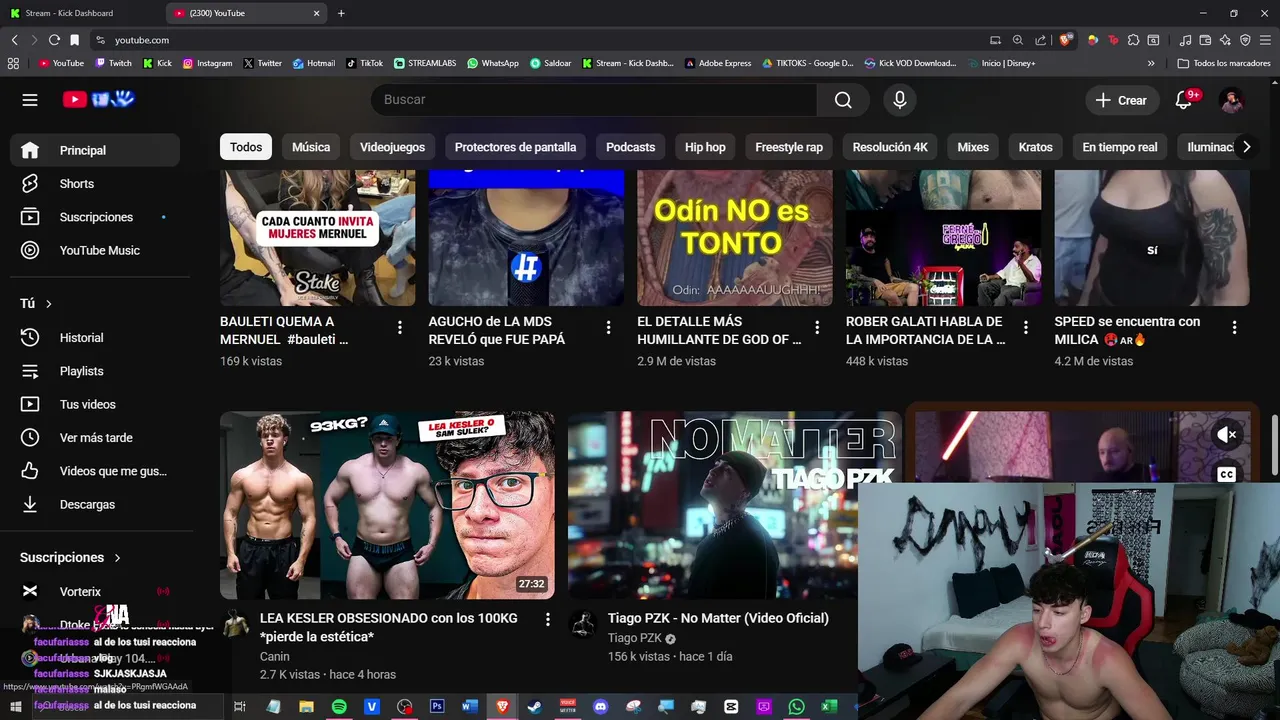Select the Freestyle rap category chip
The height and width of the screenshot is (720, 1280).
(789, 147)
